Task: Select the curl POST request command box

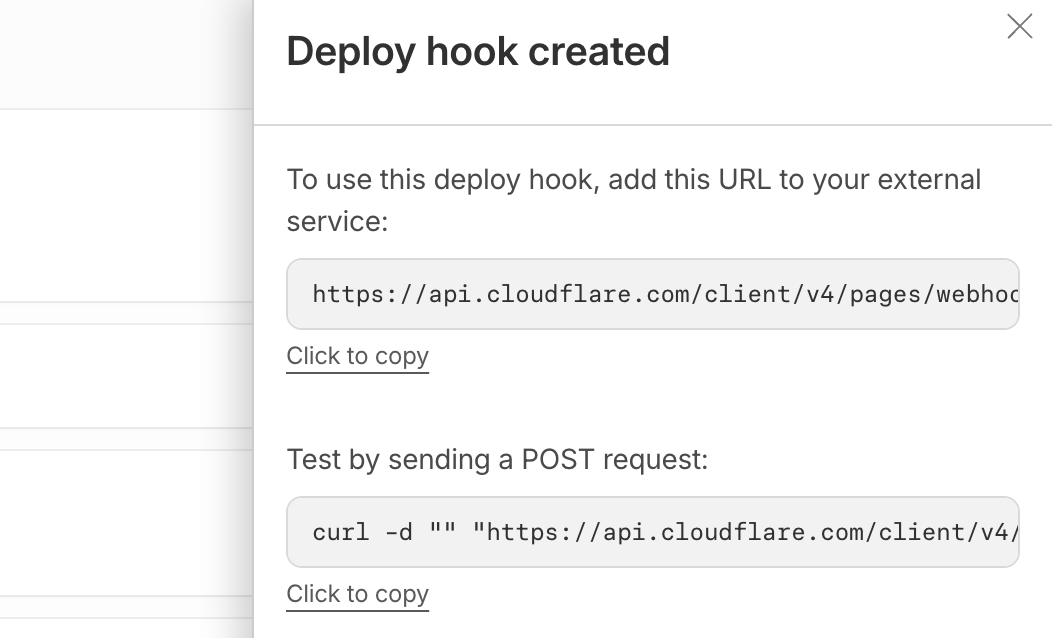Action: [x=653, y=532]
